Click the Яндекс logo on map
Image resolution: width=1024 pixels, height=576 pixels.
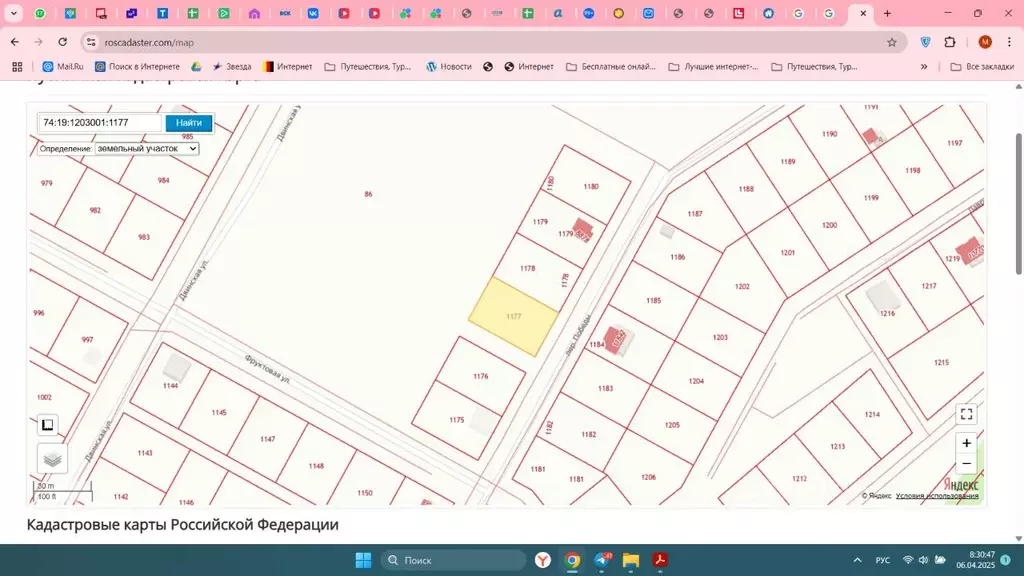[x=961, y=485]
